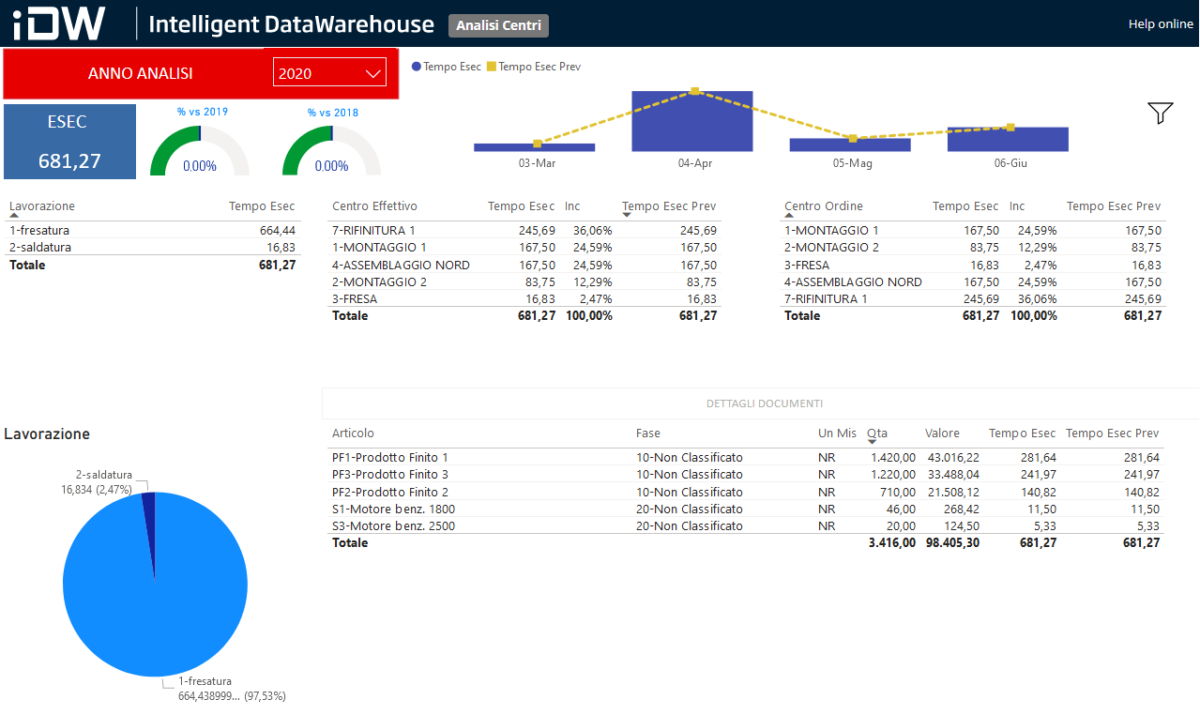Select the 1-fresatura row in the Lavorazione table
Image resolution: width=1200 pixels, height=715 pixels.
point(152,230)
